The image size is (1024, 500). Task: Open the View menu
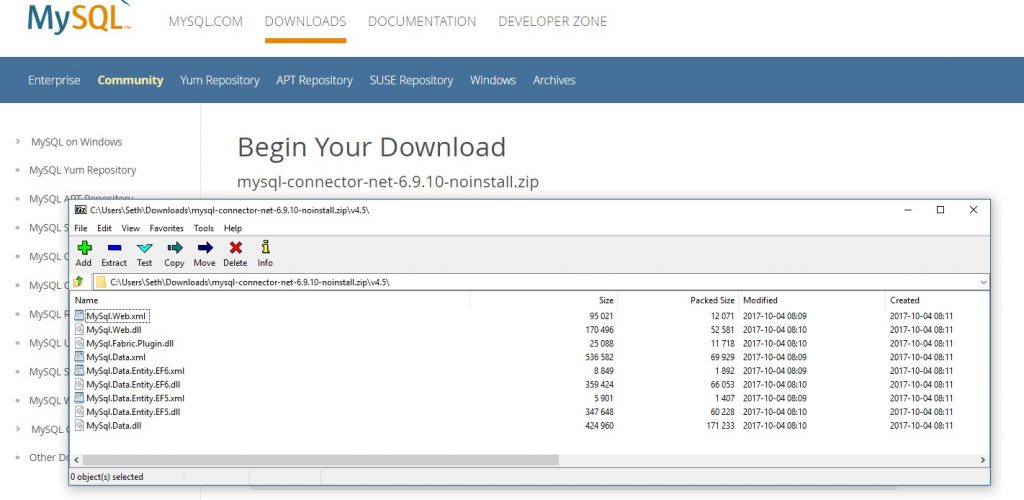tap(131, 228)
